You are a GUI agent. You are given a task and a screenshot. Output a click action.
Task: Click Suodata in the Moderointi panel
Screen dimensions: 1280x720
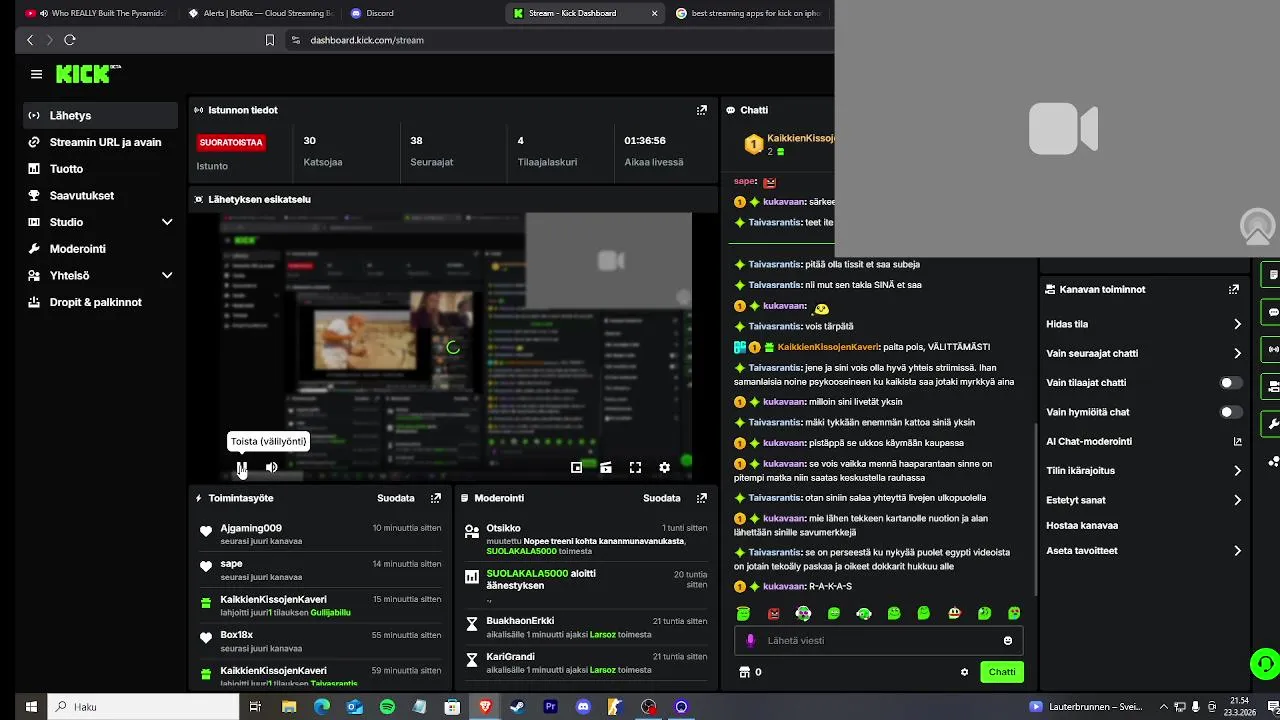click(662, 498)
